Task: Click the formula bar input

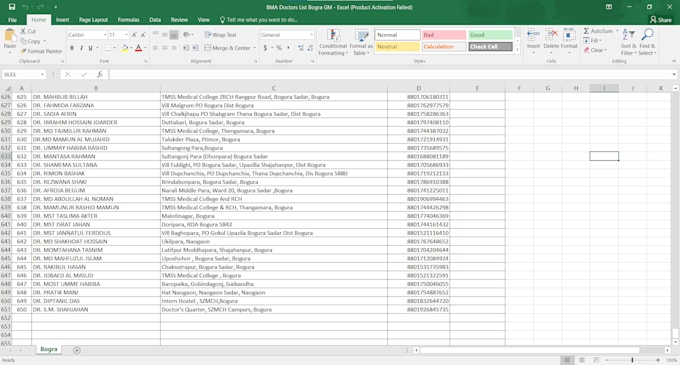Action: (390, 75)
